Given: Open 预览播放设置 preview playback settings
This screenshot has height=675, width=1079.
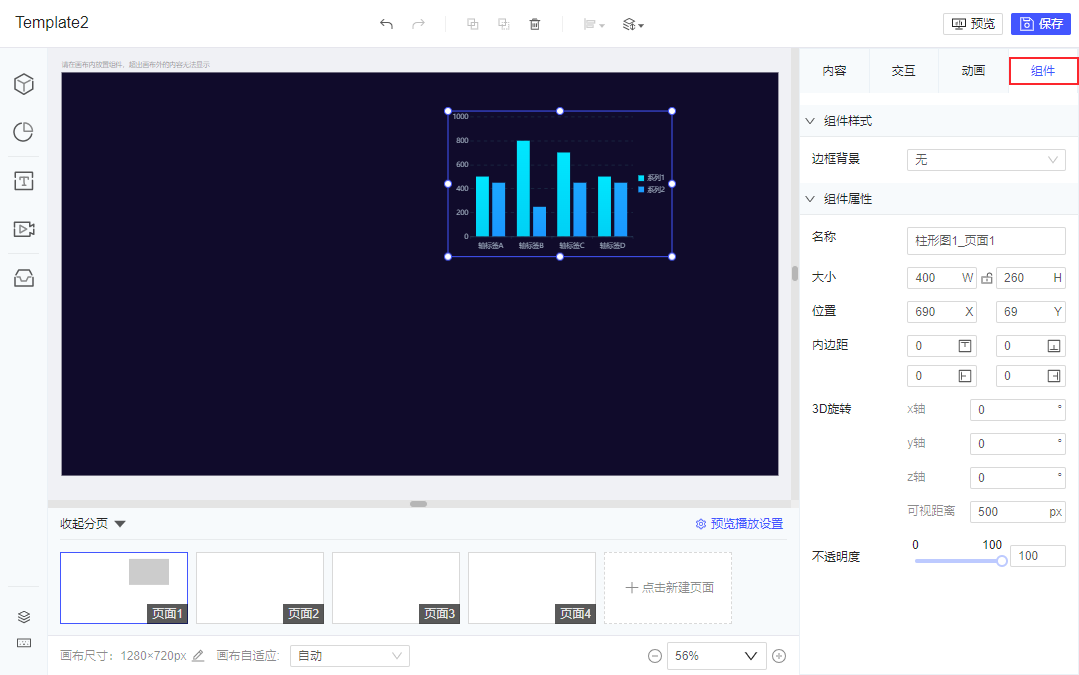Looking at the screenshot, I should pyautogui.click(x=740, y=524).
